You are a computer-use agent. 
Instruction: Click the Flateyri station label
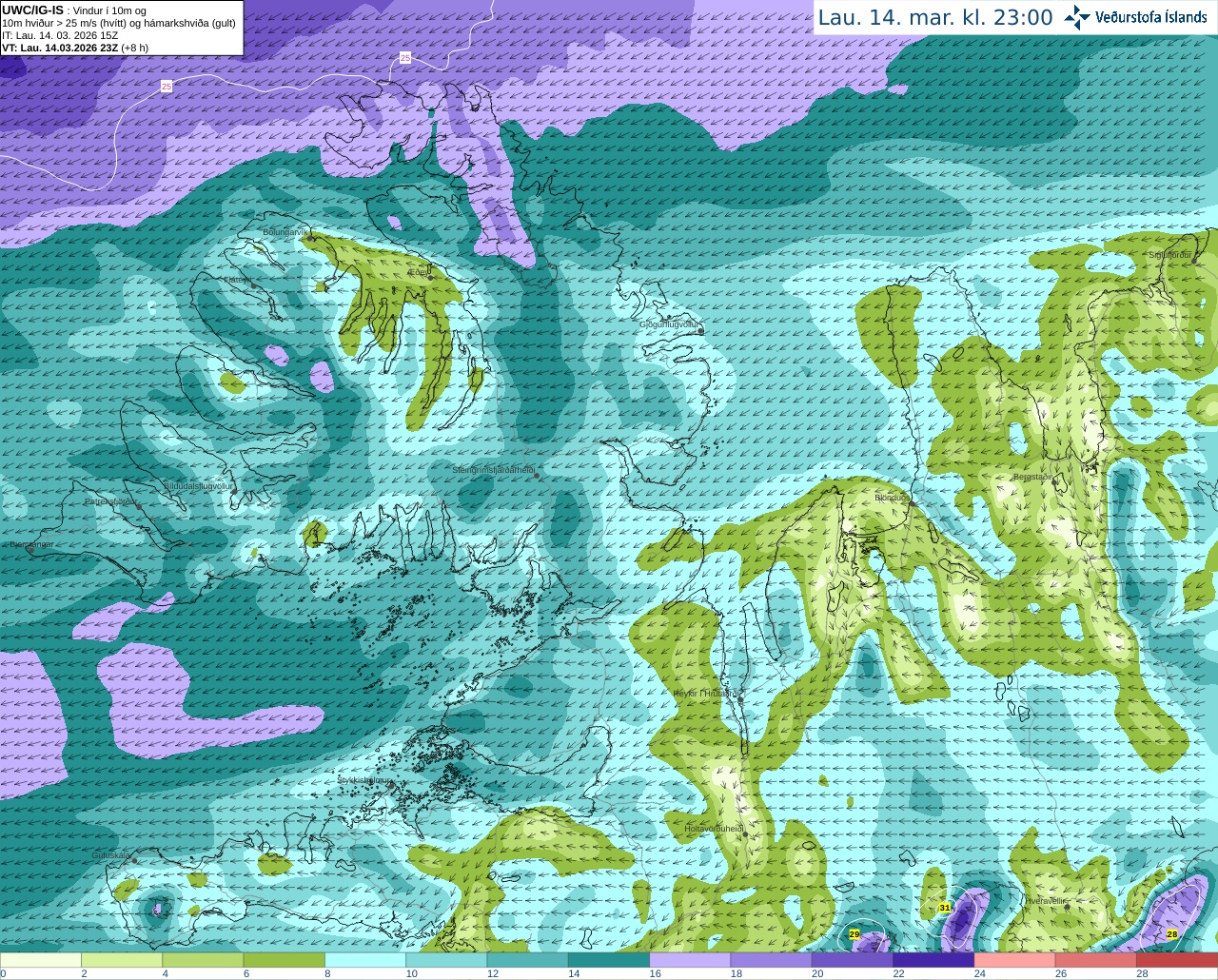pyautogui.click(x=238, y=280)
